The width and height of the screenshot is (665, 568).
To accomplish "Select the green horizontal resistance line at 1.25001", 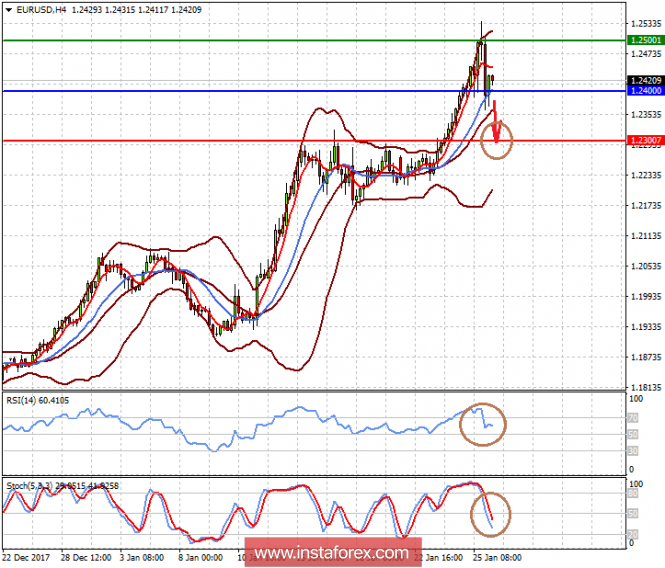I will tap(314, 41).
